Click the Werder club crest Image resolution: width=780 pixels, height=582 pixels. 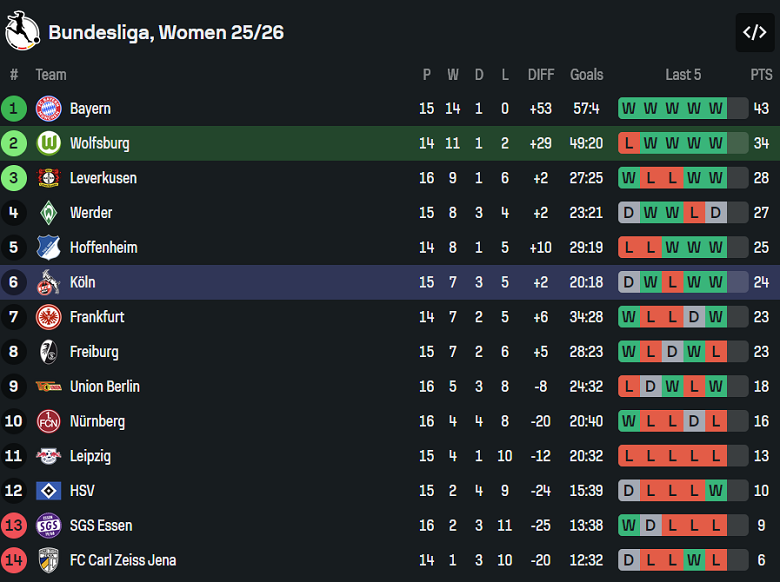(x=48, y=213)
